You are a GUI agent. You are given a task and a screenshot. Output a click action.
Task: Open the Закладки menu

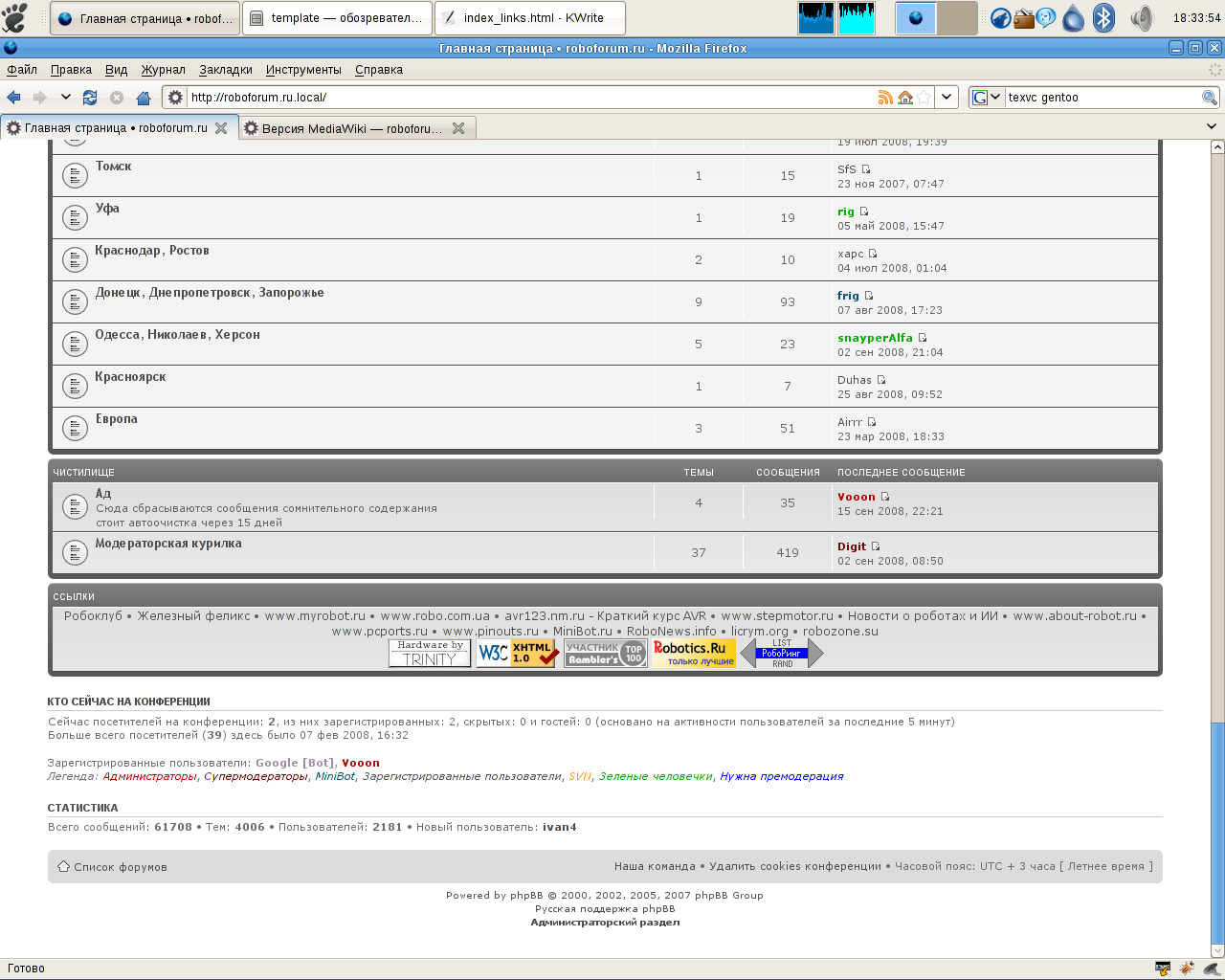point(226,70)
